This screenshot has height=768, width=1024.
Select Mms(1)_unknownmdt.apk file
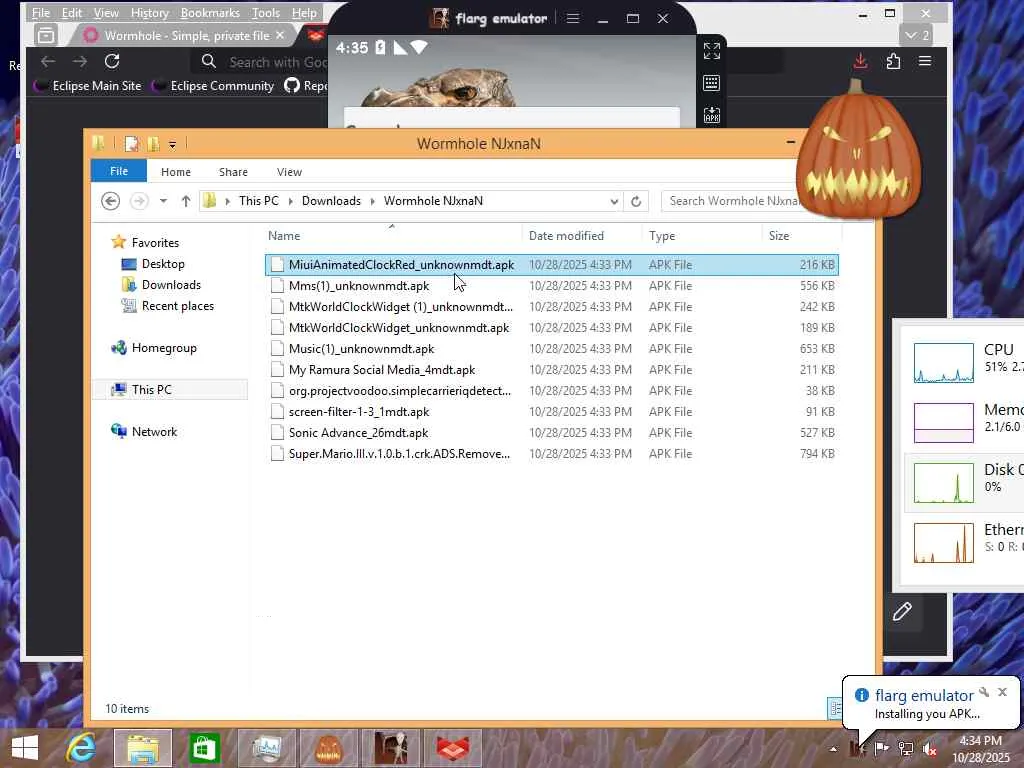point(552,285)
